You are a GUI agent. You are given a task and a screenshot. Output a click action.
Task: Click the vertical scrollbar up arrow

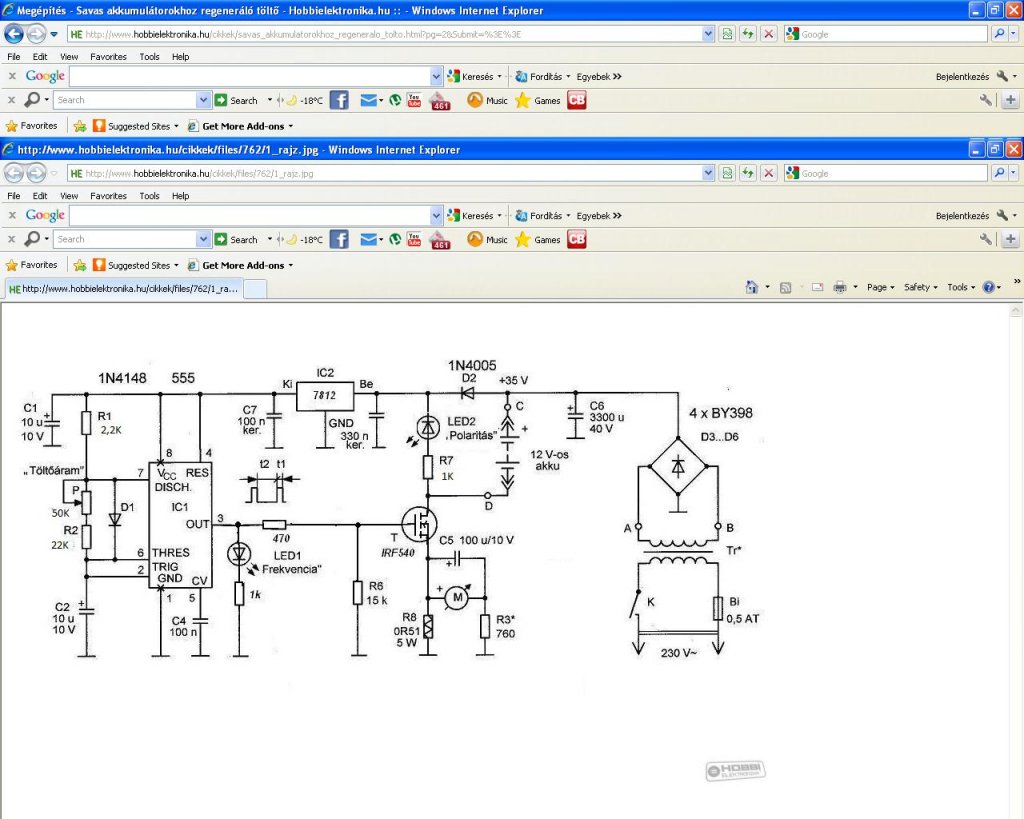pos(1016,310)
